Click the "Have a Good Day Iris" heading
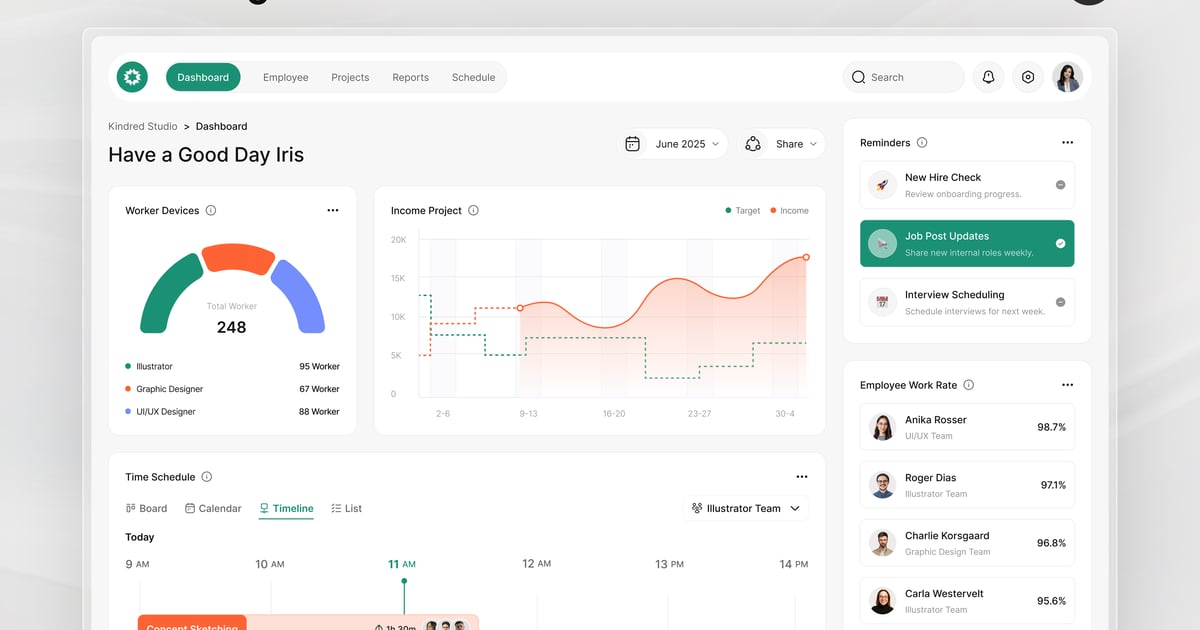 206,155
